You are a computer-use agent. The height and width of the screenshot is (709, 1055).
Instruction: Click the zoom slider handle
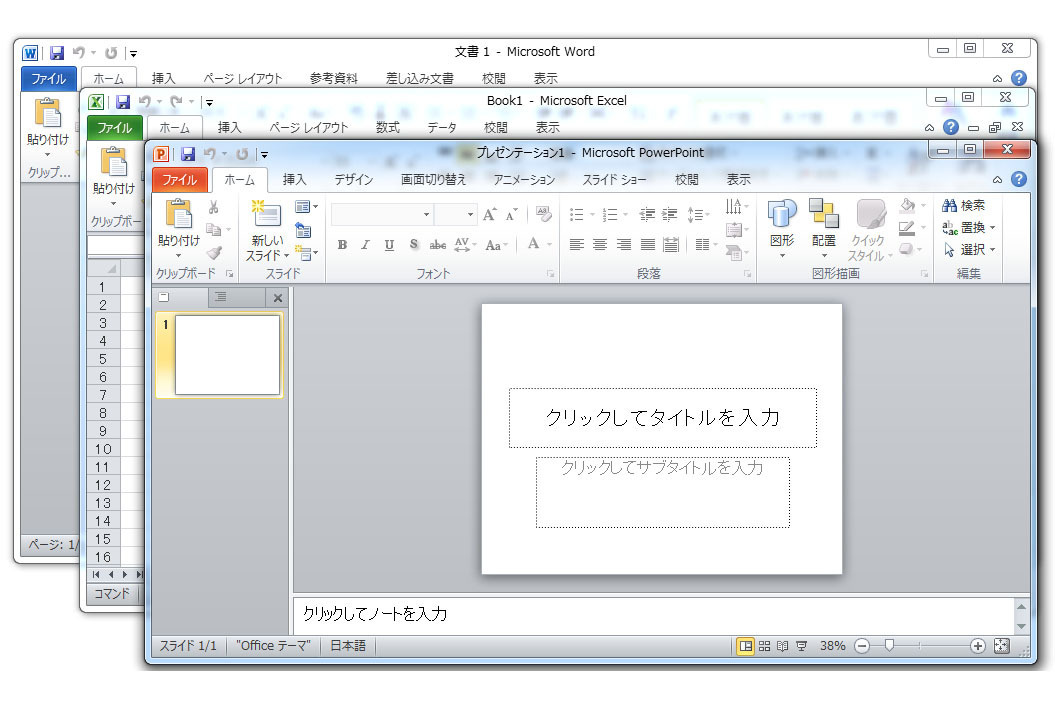(889, 646)
